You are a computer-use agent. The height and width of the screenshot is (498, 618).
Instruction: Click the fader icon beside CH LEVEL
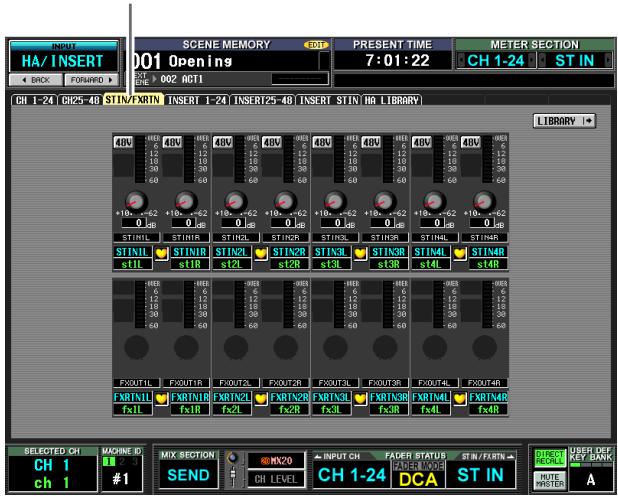[x=233, y=477]
